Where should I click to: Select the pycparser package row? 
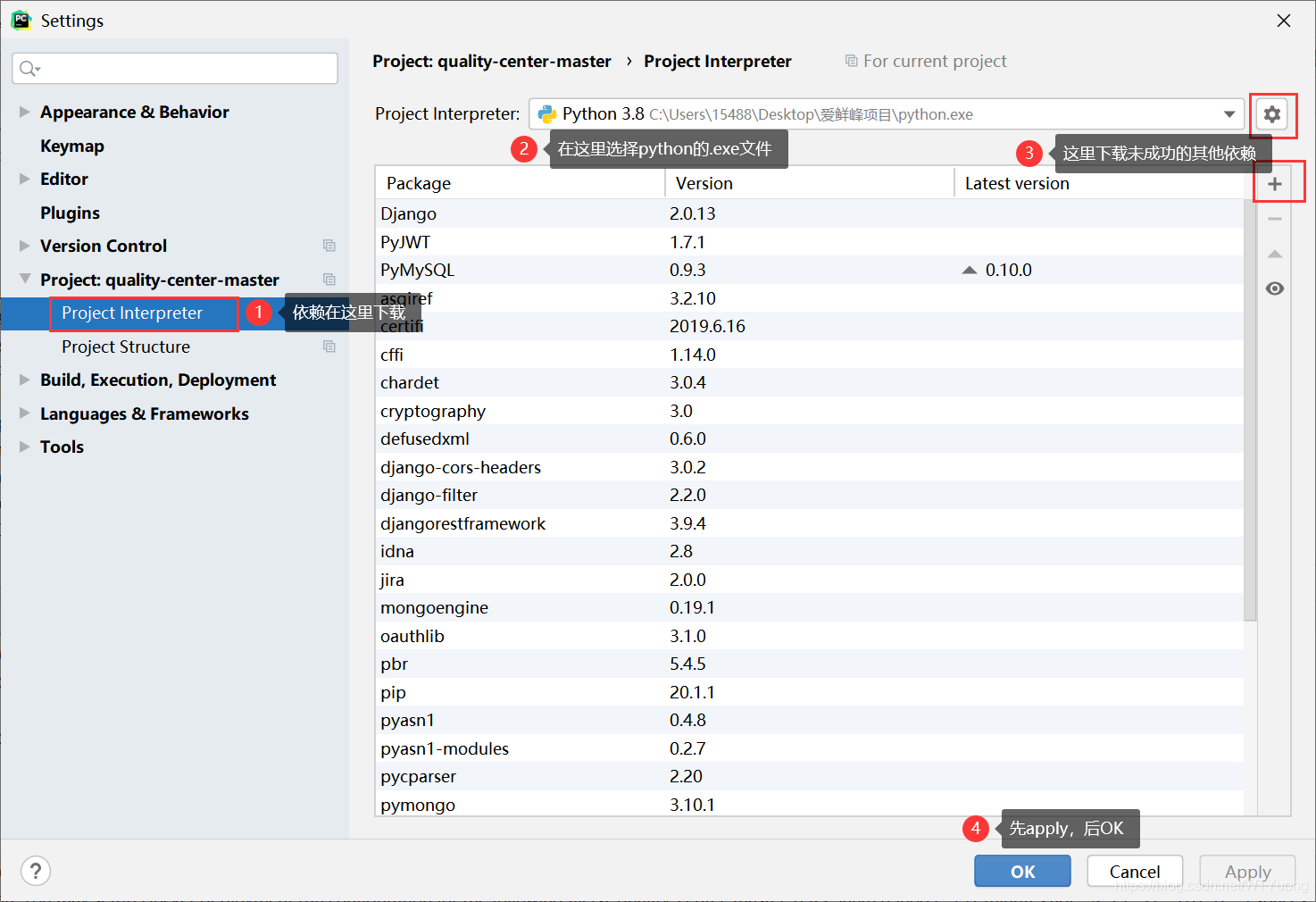pos(810,776)
